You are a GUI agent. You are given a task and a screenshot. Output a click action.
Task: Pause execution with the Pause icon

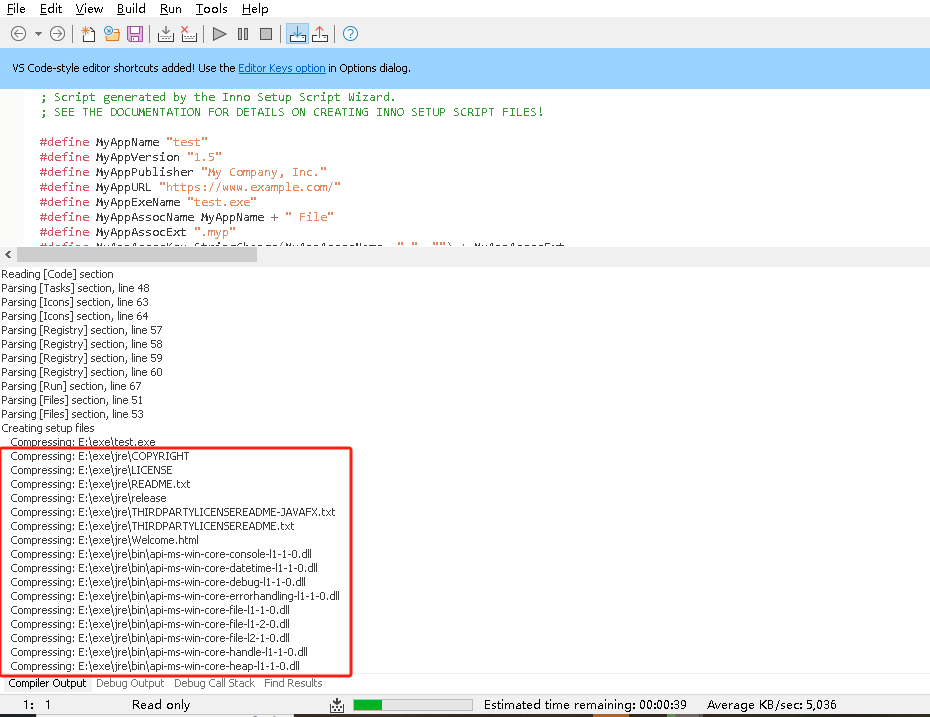(x=242, y=33)
